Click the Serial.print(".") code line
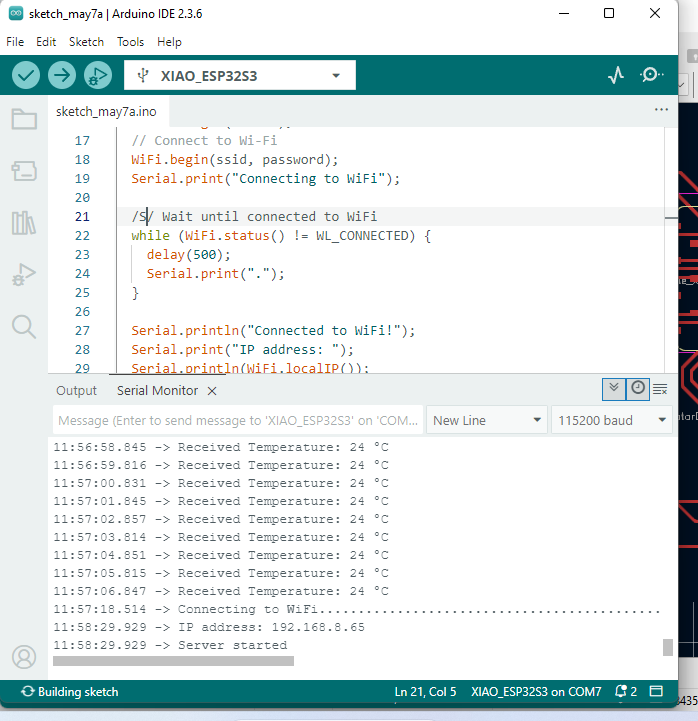 click(x=216, y=274)
